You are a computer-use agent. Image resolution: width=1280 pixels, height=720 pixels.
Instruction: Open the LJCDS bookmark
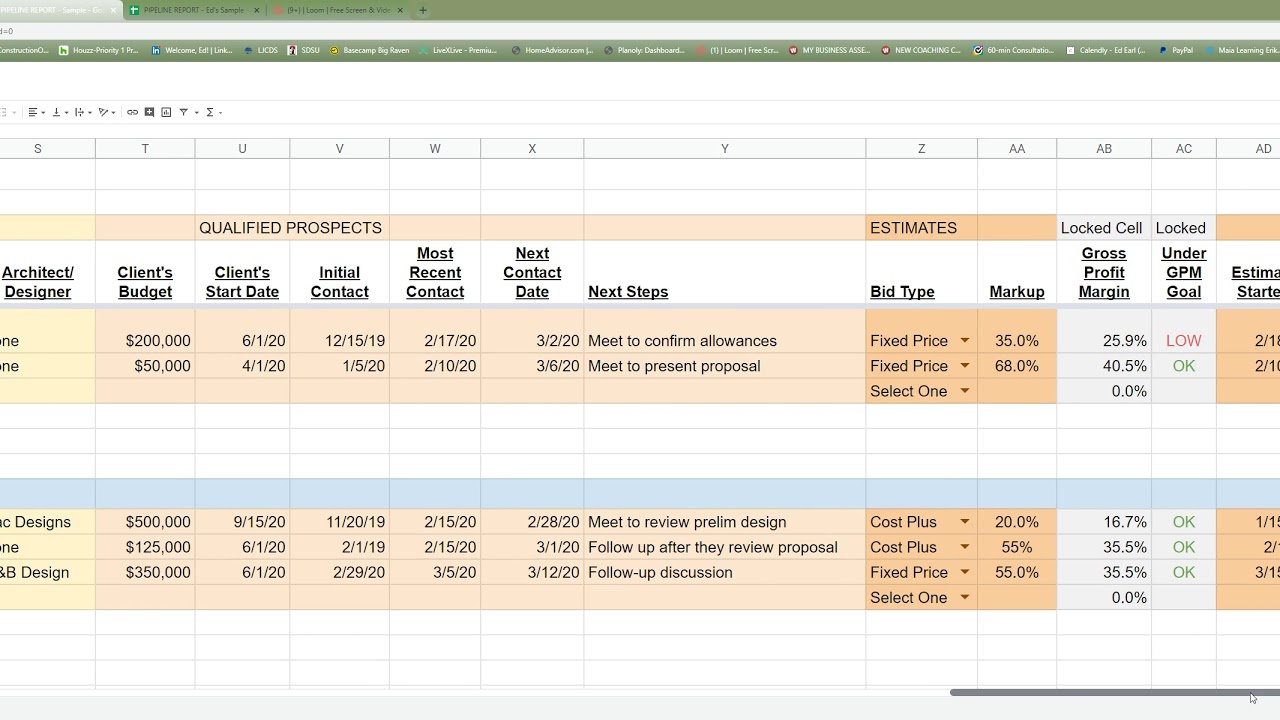click(261, 50)
